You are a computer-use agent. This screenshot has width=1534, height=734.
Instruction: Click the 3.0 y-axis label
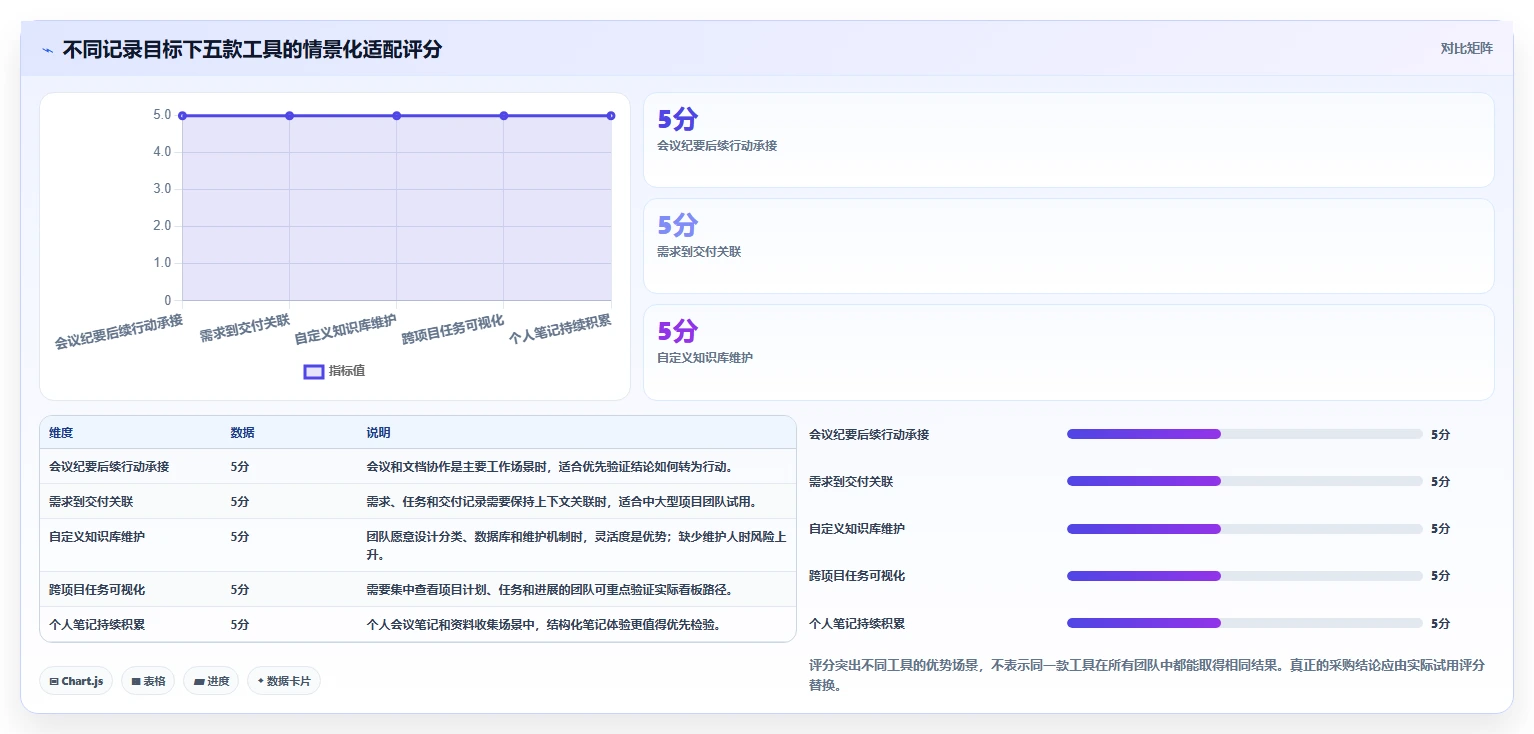(x=162, y=189)
